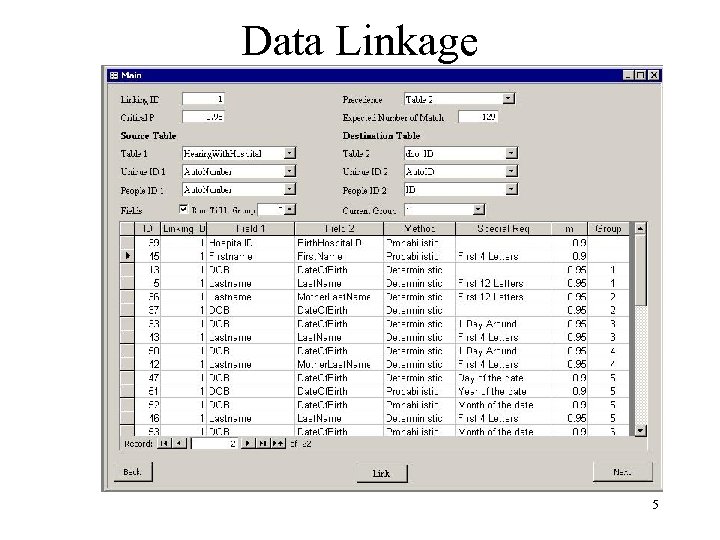Click LastName Field 2 cell in row 16
This screenshot has width=720, height=540.
click(x=339, y=418)
